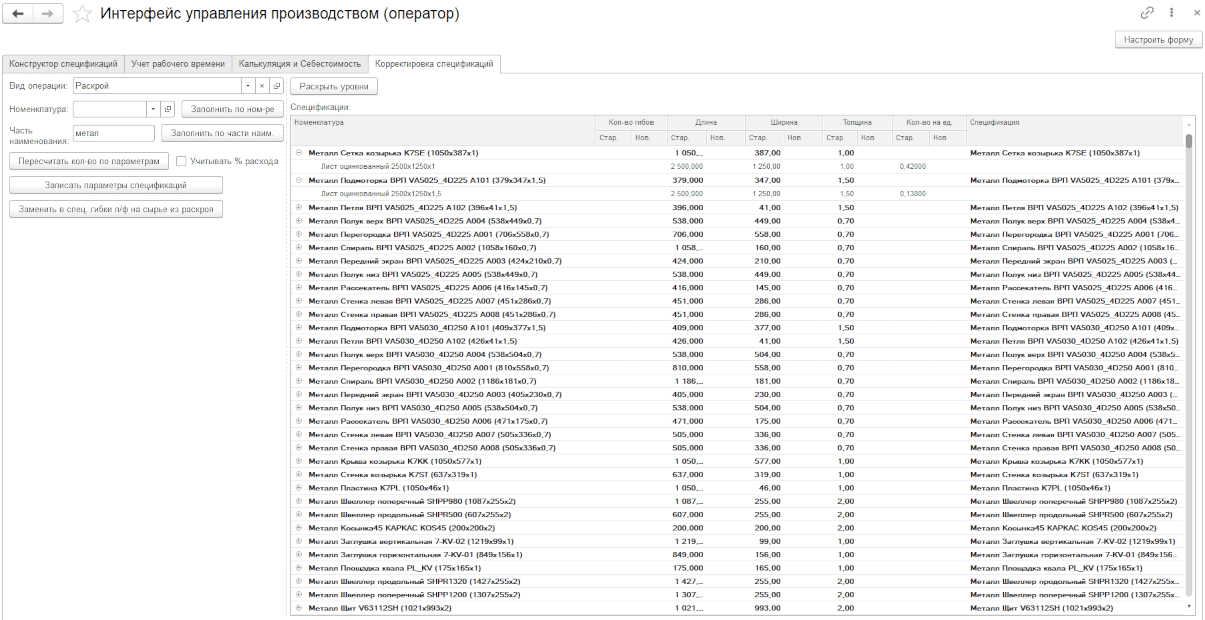Click the Часть наименования input field
The width and height of the screenshot is (1205, 620).
(x=113, y=132)
